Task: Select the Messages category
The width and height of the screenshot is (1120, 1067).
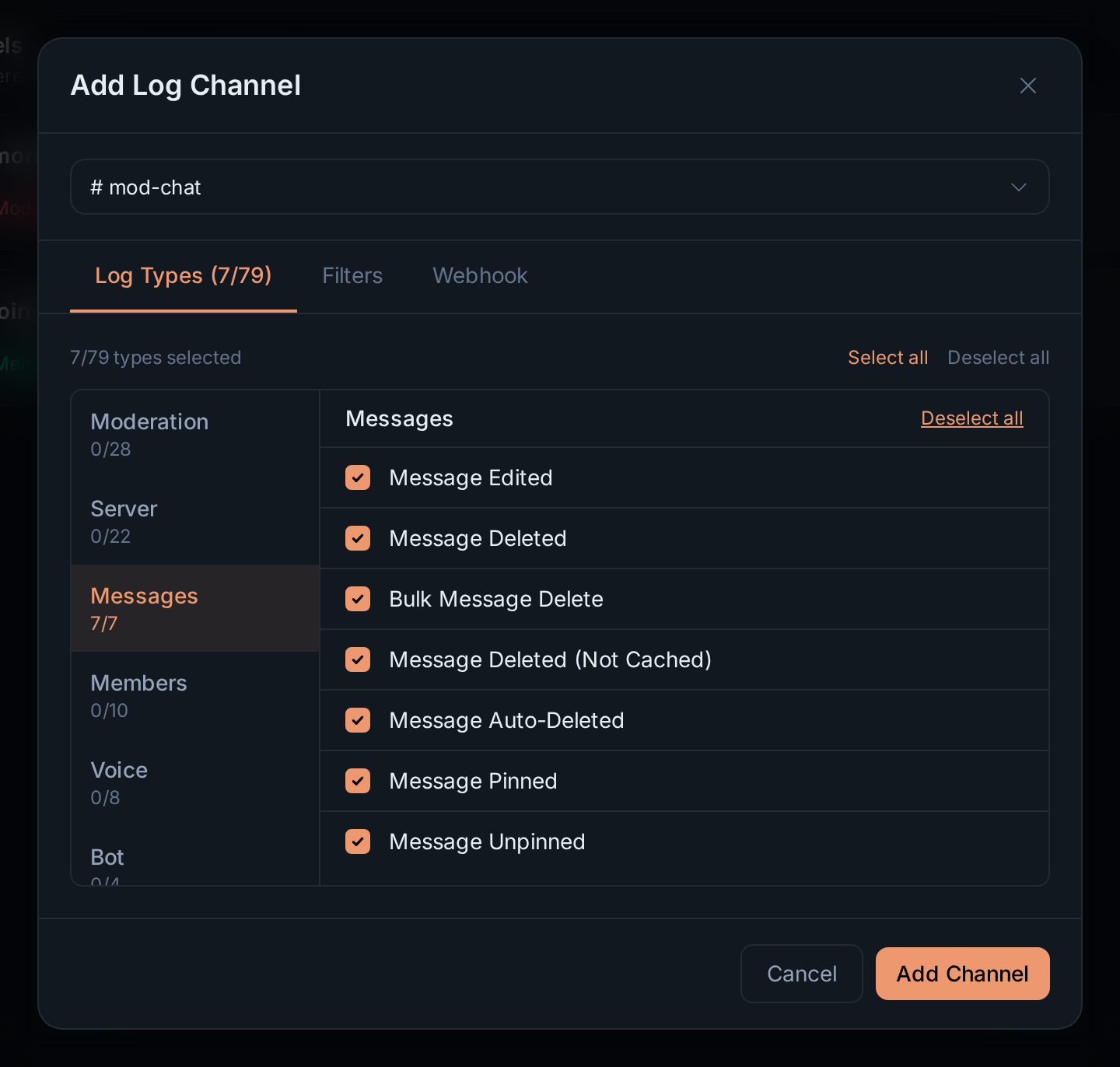Action: [x=195, y=608]
